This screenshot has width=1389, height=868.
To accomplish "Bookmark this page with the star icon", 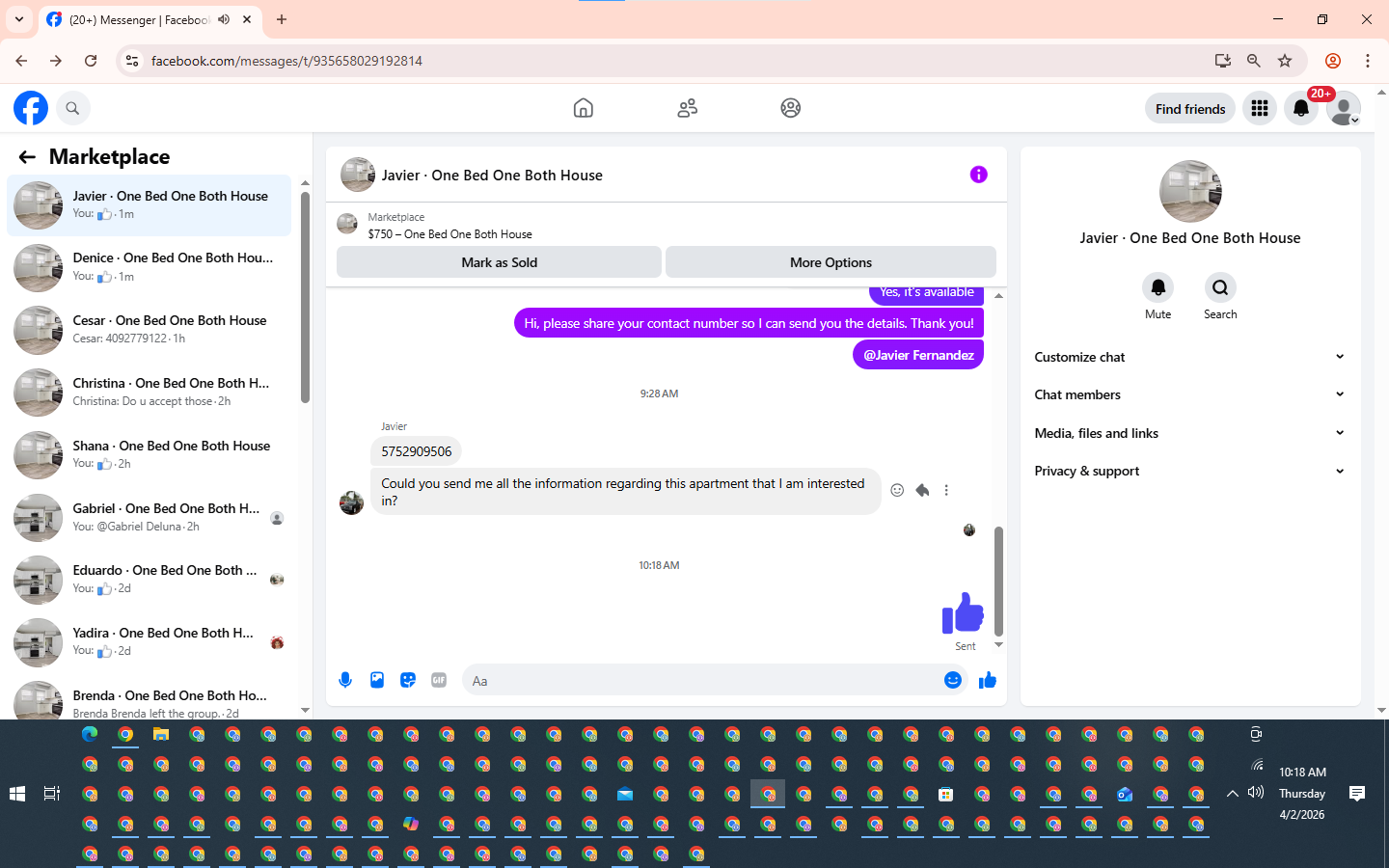I will click(x=1285, y=61).
